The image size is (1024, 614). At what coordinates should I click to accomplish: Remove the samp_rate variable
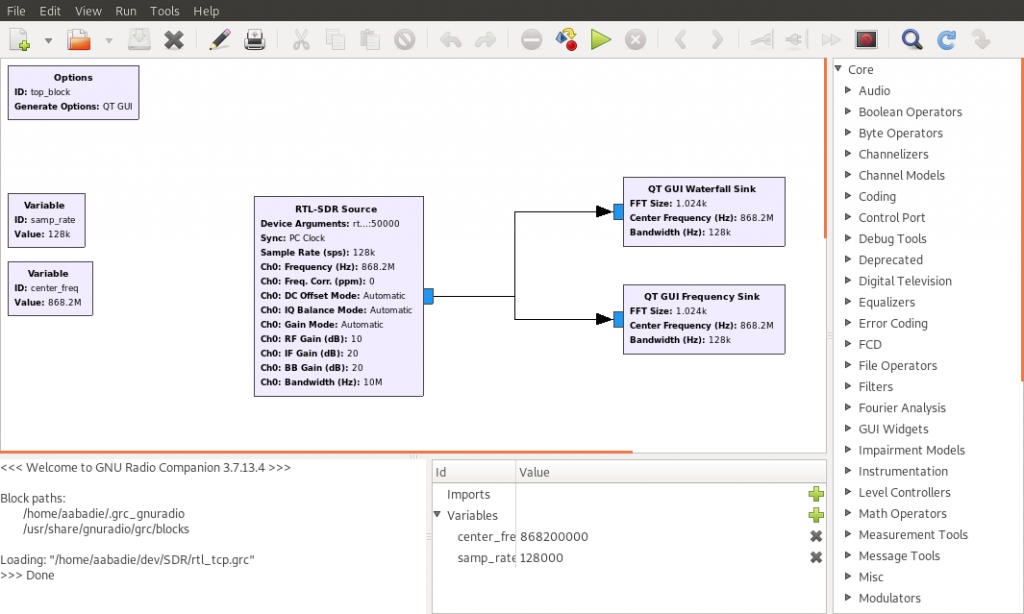(816, 557)
